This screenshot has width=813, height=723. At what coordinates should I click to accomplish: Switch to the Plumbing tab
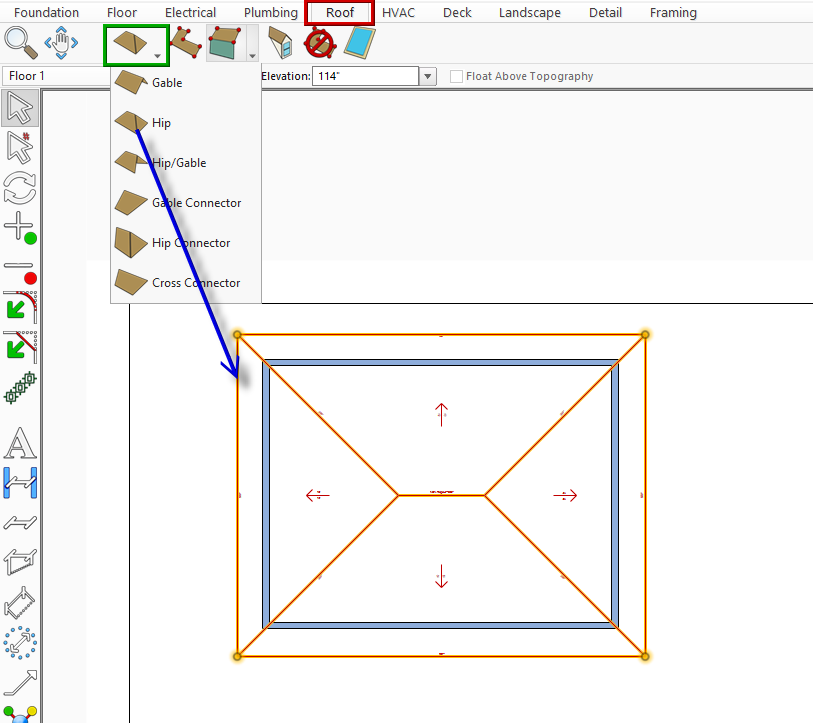(271, 12)
